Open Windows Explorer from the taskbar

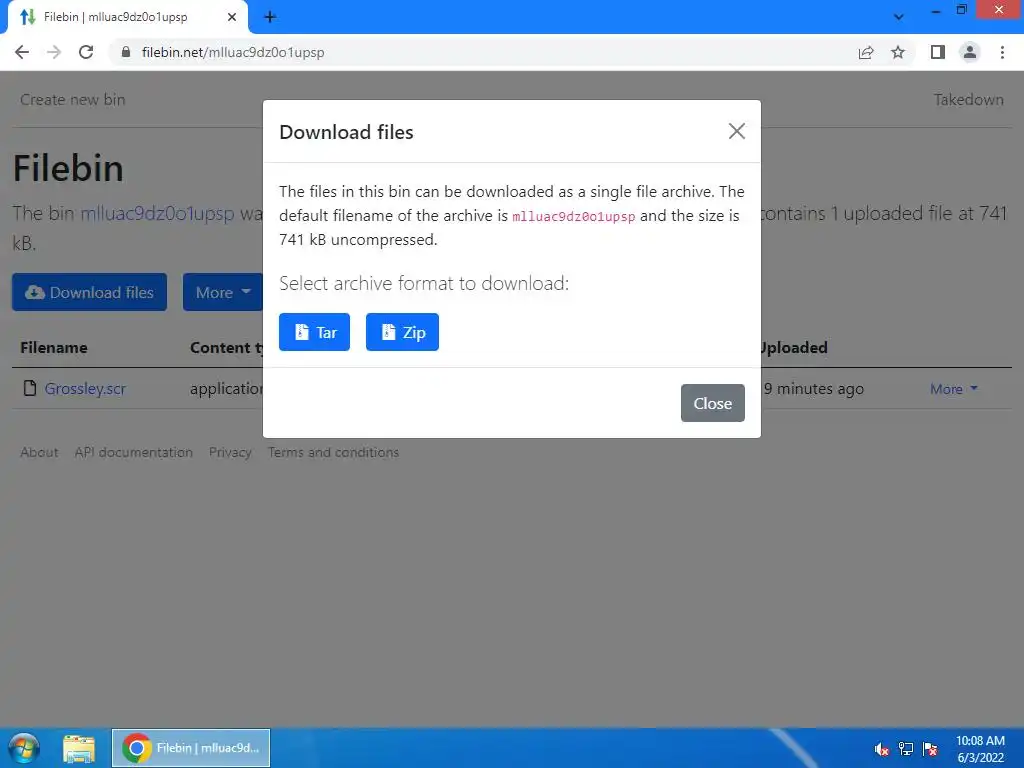79,748
